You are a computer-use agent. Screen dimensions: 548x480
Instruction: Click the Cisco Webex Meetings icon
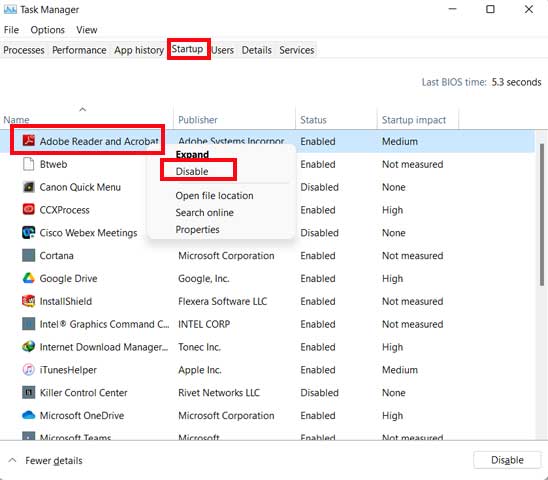[29, 232]
